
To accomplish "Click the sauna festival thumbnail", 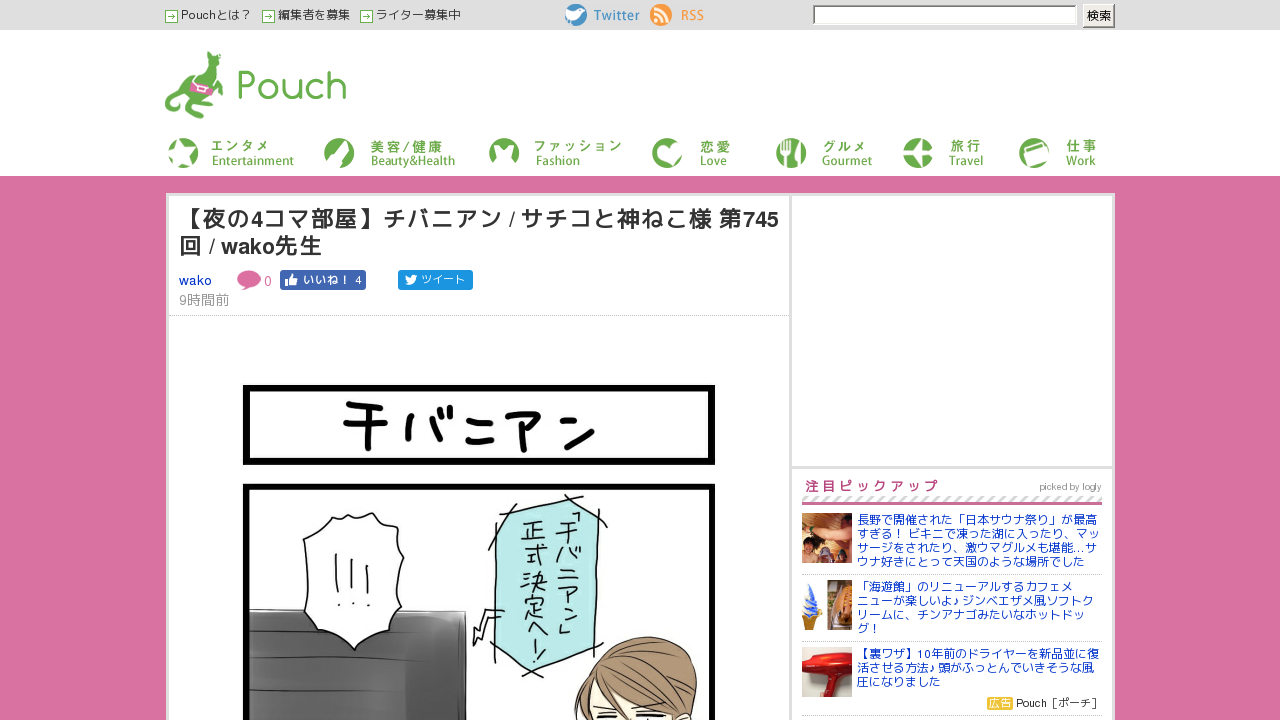I will (x=827, y=538).
